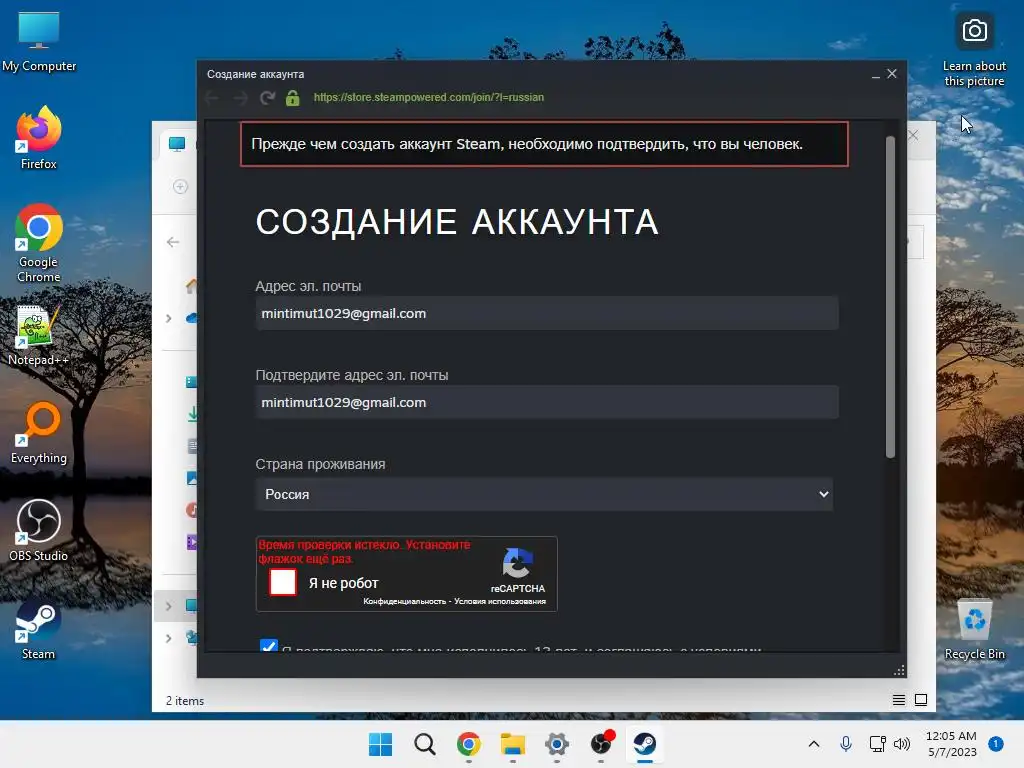This screenshot has height=768, width=1024.
Task: Click the reload page icon in Steam window
Action: click(267, 97)
